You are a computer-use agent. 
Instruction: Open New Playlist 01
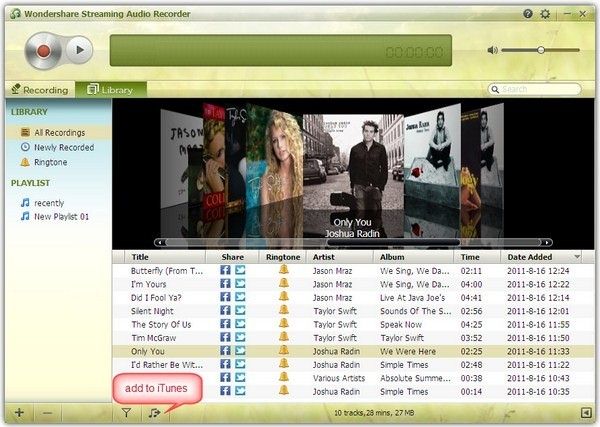tap(55, 217)
